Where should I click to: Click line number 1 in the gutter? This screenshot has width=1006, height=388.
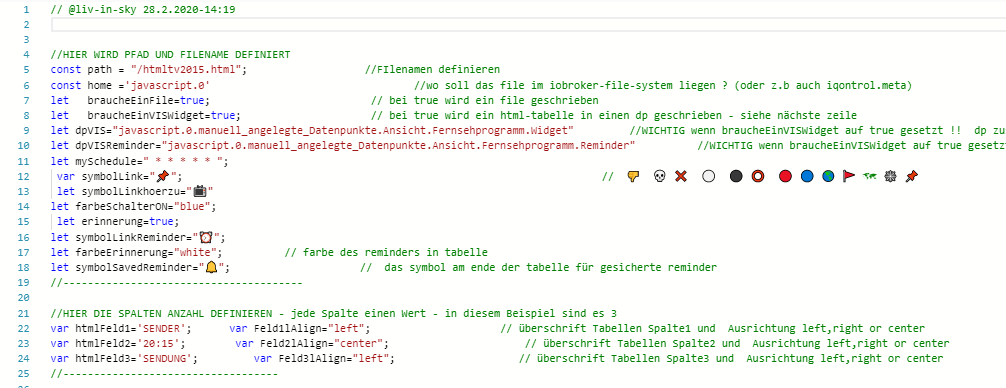pos(25,10)
